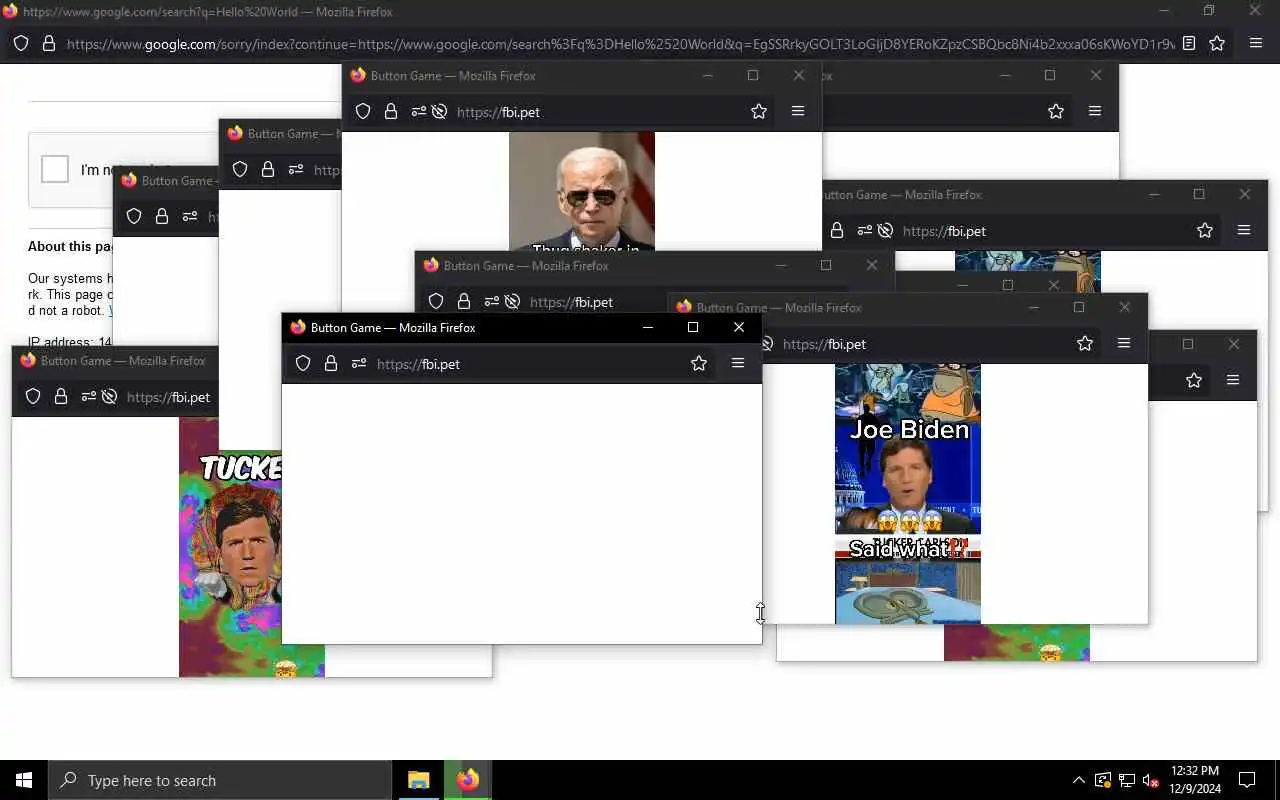Click the Type here to search box
Viewport: 1280px width, 800px height.
(x=220, y=780)
